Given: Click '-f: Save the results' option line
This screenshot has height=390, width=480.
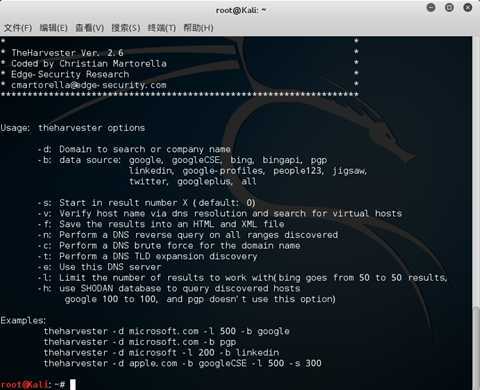Looking at the screenshot, I should click(x=161, y=224).
